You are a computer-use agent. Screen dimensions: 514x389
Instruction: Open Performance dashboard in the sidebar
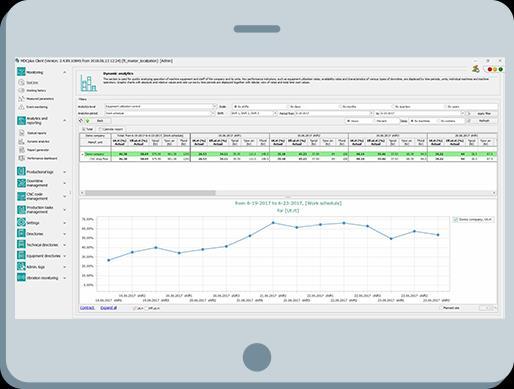point(42,158)
